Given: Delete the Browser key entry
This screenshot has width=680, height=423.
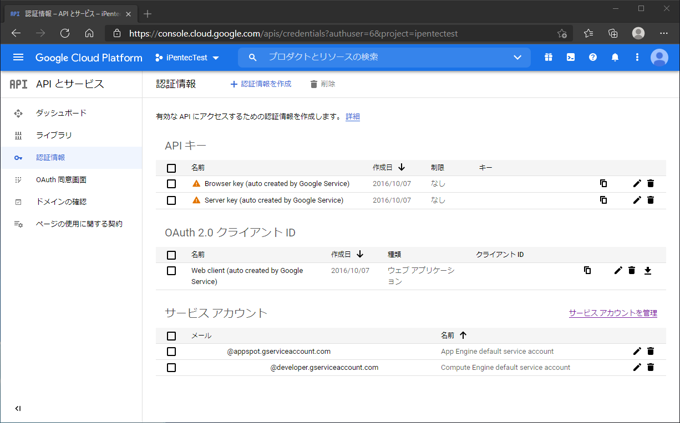Looking at the screenshot, I should (x=651, y=184).
